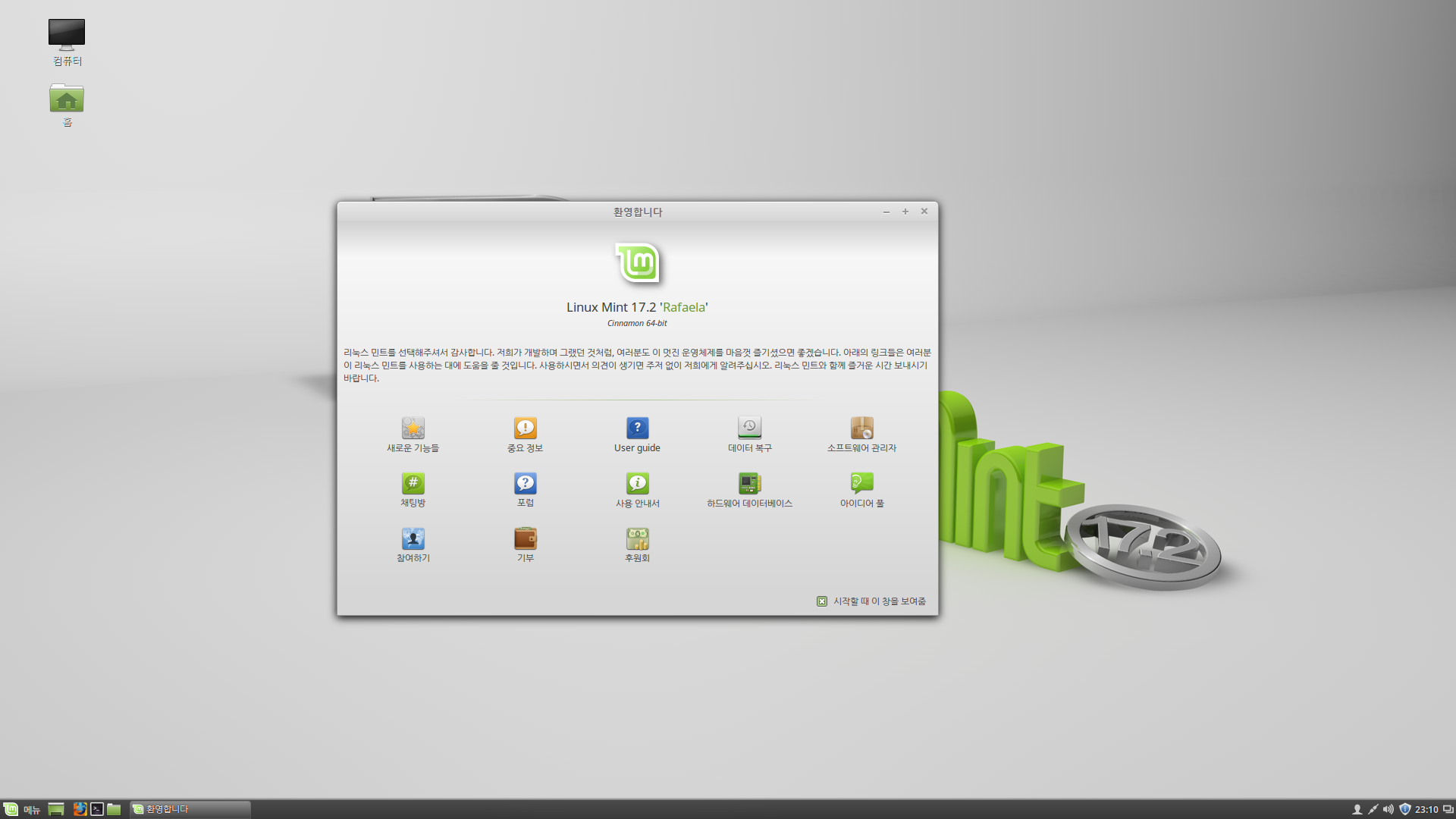
Task: Open 사용 안내서 tutorials
Action: (637, 491)
